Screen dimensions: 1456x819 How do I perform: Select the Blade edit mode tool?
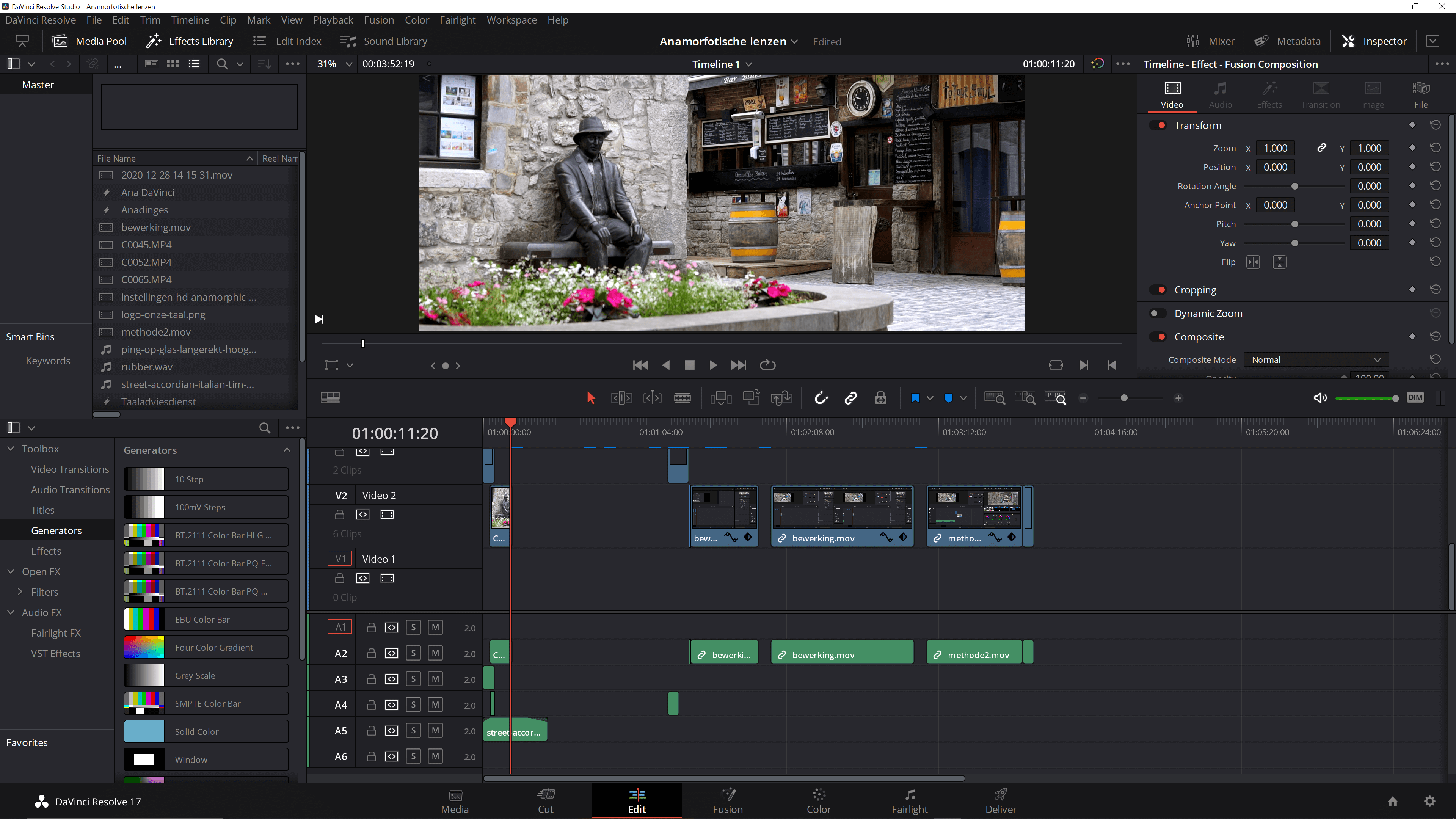coord(683,398)
